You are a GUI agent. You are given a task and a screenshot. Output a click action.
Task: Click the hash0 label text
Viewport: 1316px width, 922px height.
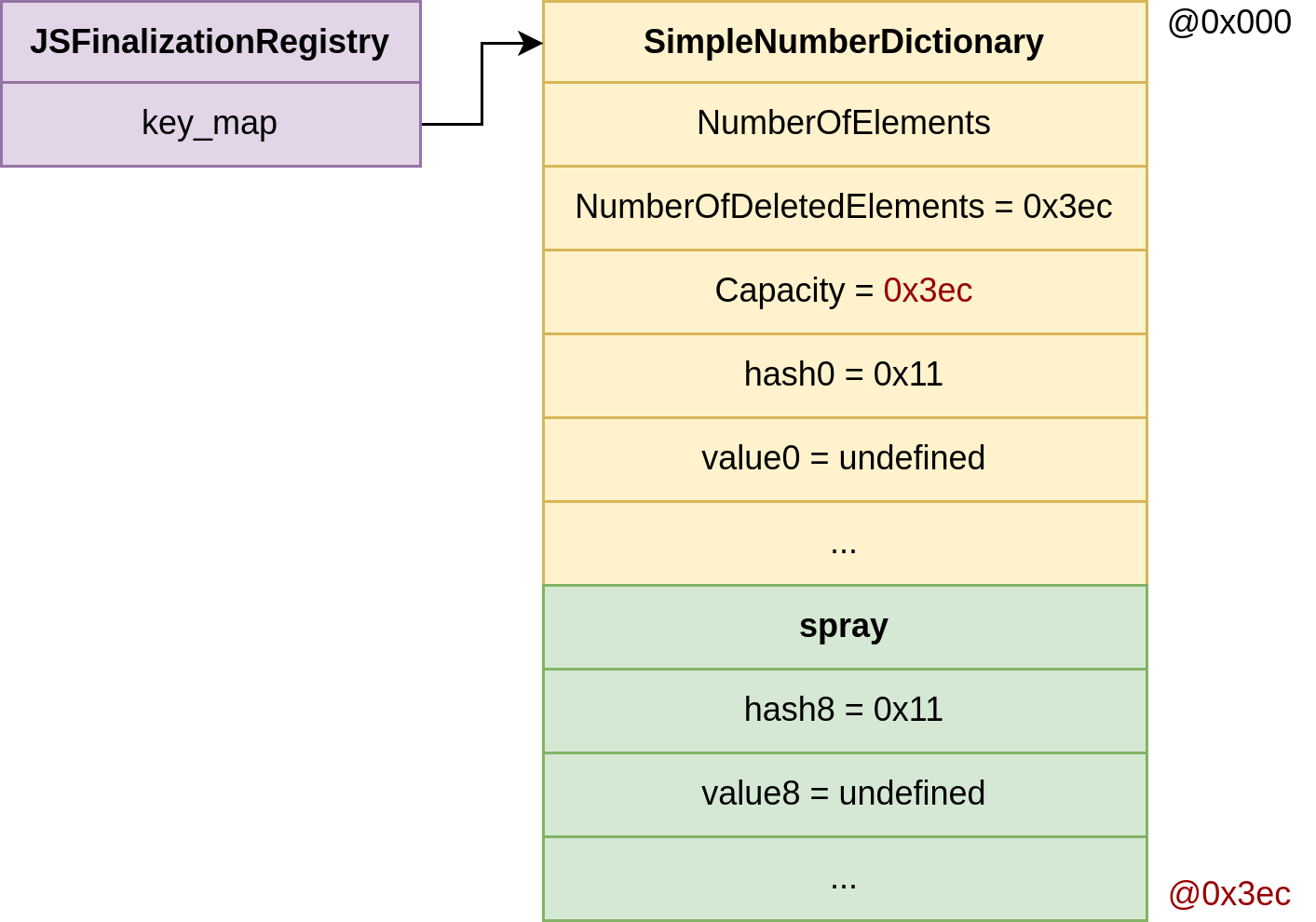click(x=789, y=374)
